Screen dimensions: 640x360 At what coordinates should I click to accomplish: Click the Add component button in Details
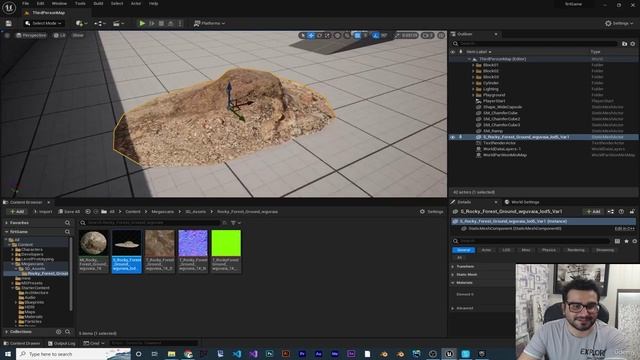pyautogui.click(x=593, y=211)
